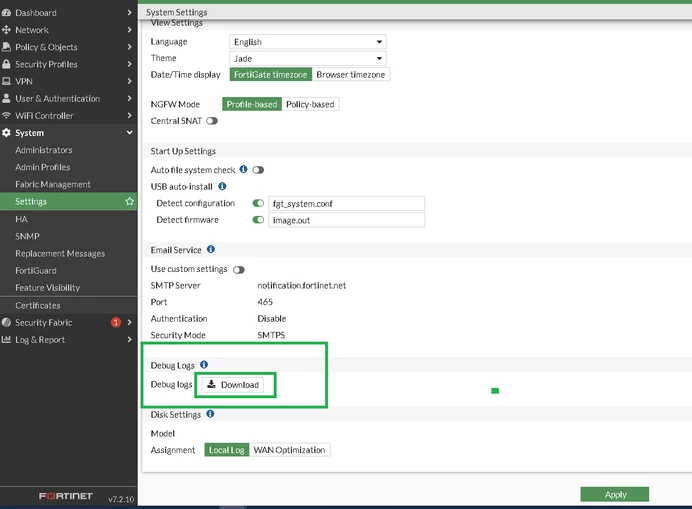692x509 pixels.
Task: Click the Email Service info icon
Action: click(211, 249)
